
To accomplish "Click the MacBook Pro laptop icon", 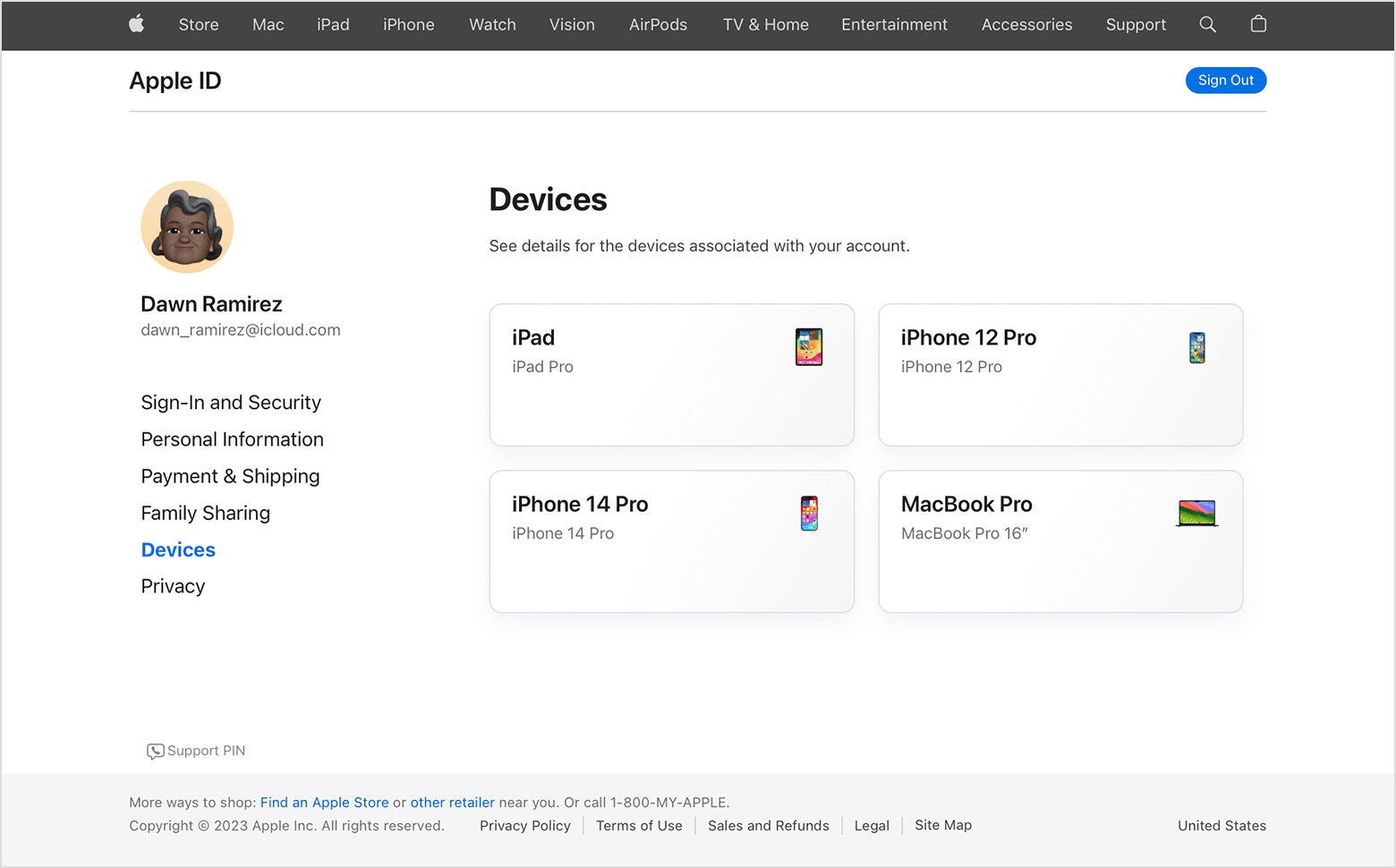I will pos(1196,514).
